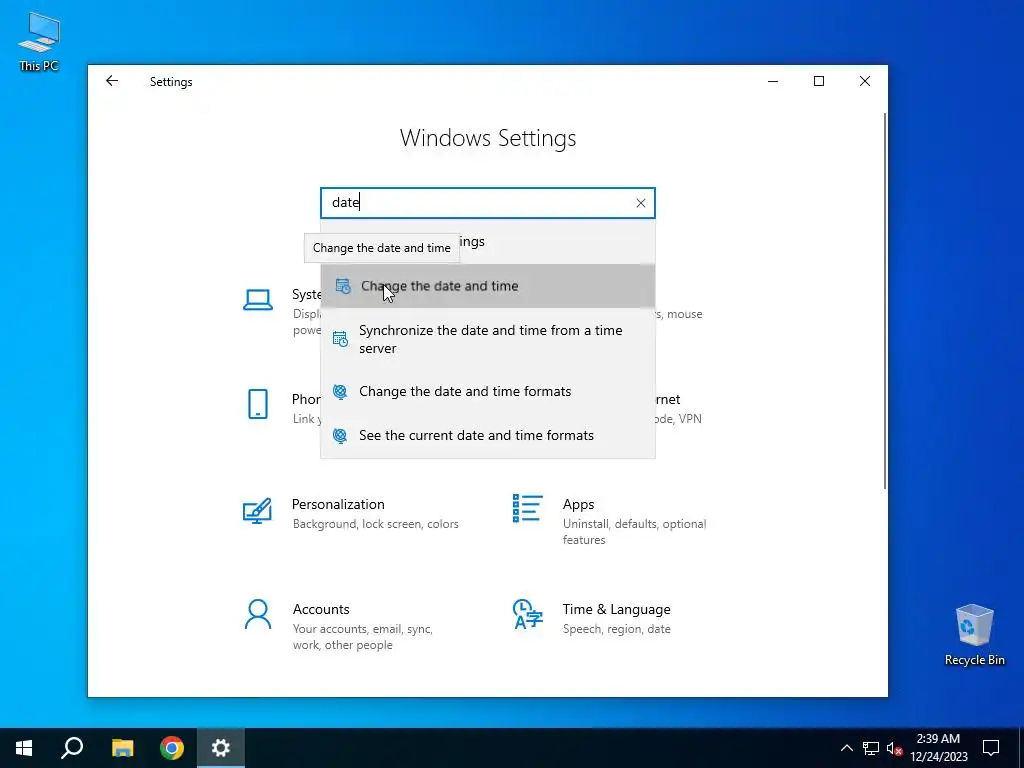Open Recycle Bin on desktop
This screenshot has height=768, width=1024.
point(974,634)
